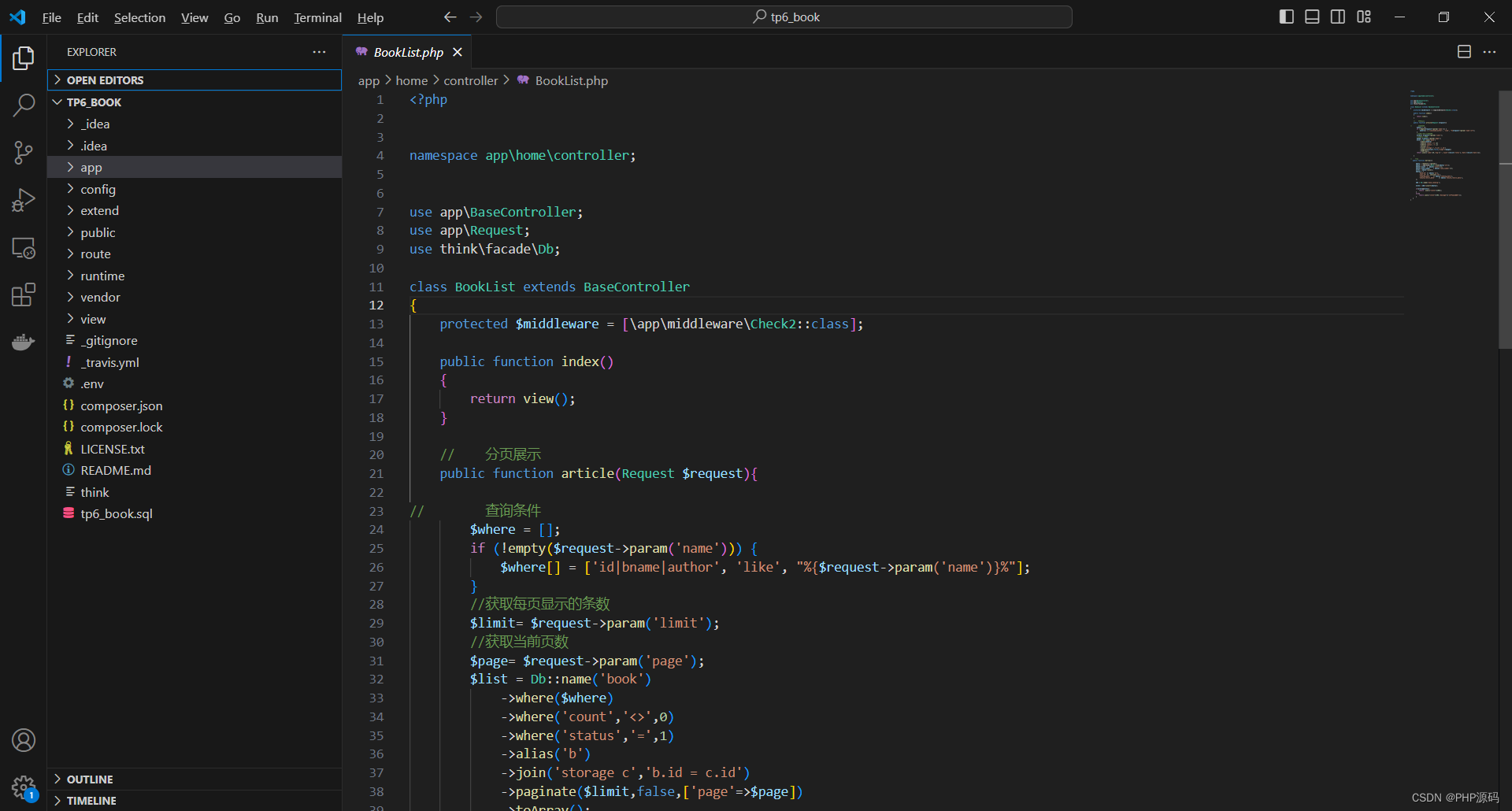1512x811 pixels.
Task: Expand the app folder
Action: point(195,167)
